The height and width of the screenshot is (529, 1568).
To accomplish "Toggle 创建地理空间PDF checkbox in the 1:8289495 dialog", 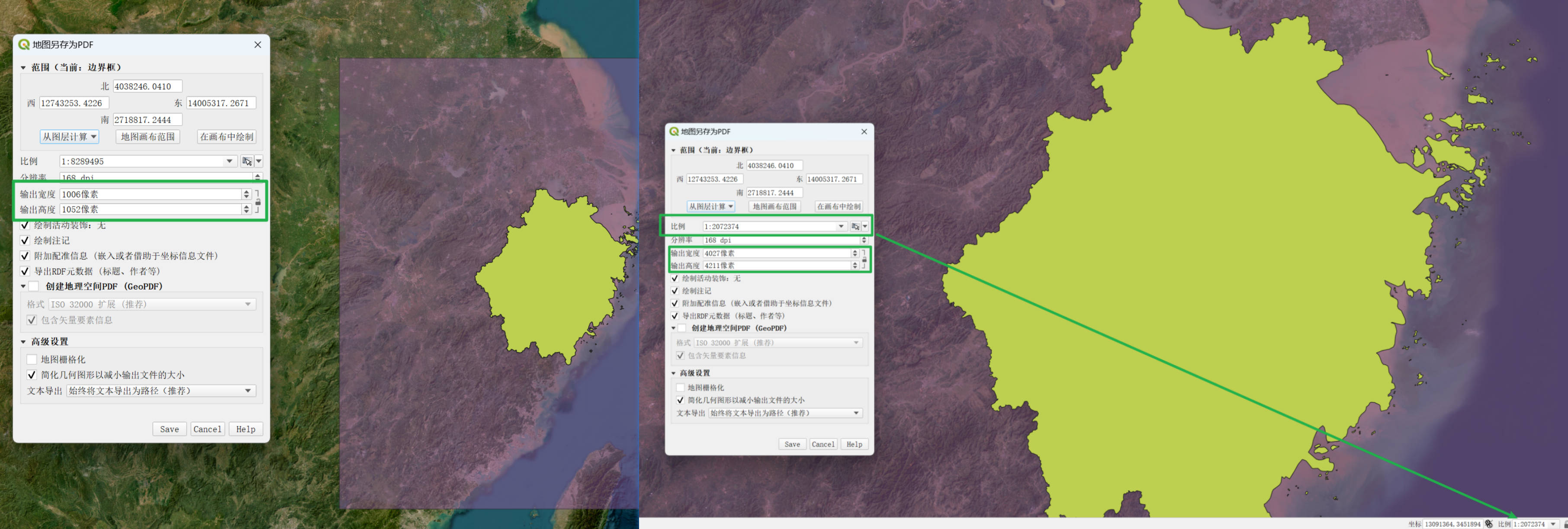I will (34, 286).
